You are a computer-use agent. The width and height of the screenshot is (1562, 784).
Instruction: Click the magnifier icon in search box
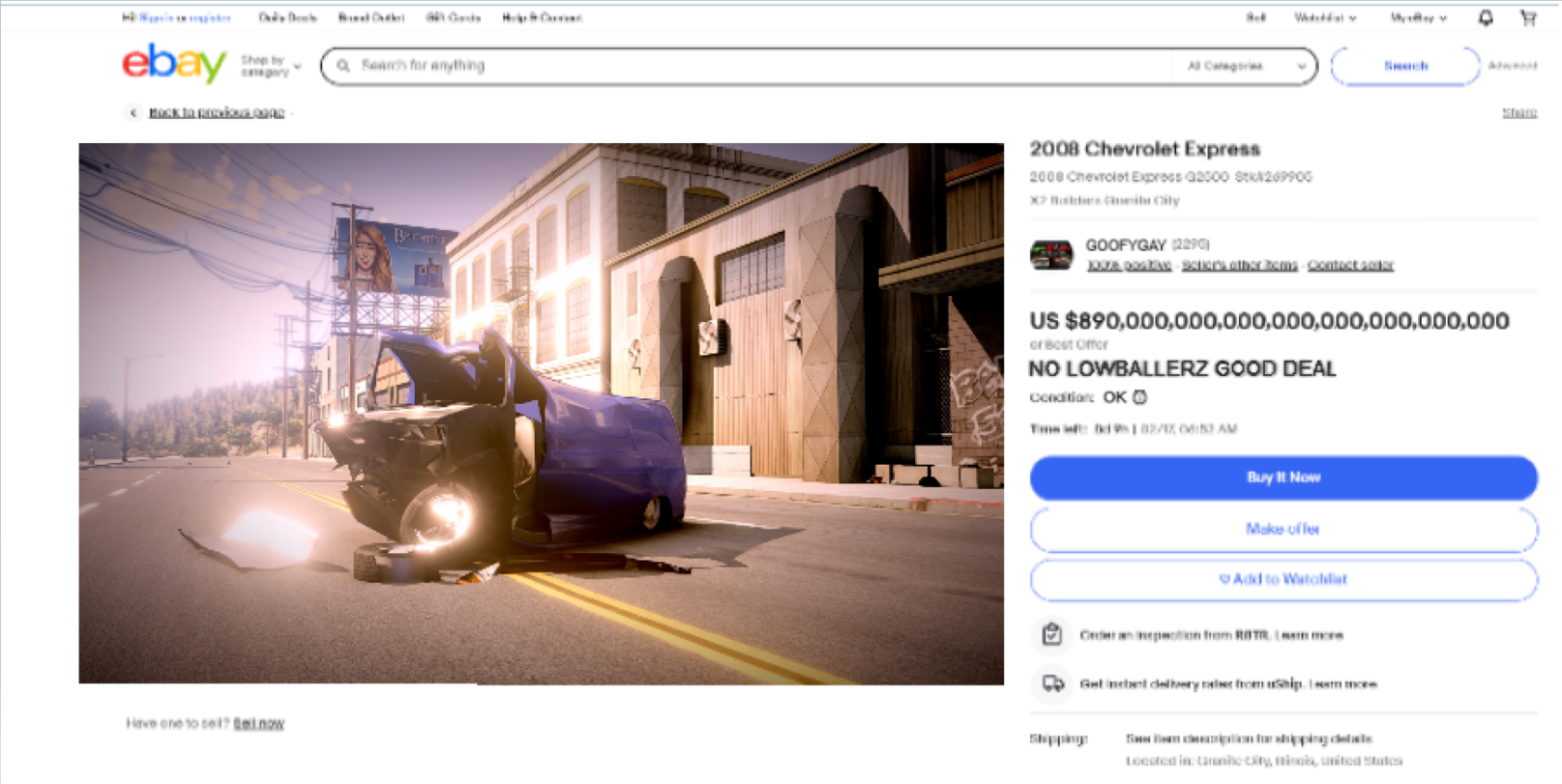click(343, 66)
